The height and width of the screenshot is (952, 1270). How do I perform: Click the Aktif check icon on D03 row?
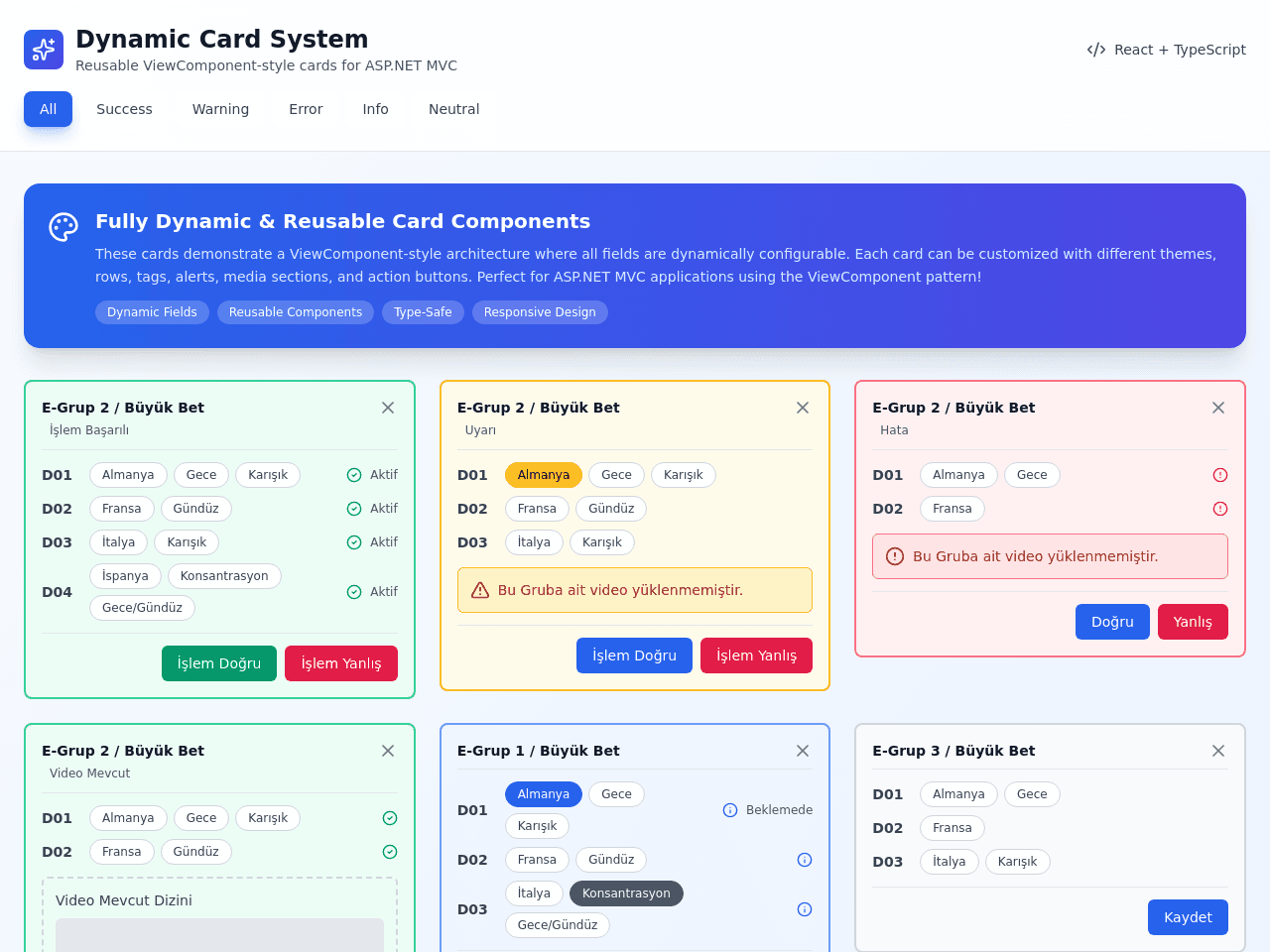[354, 542]
